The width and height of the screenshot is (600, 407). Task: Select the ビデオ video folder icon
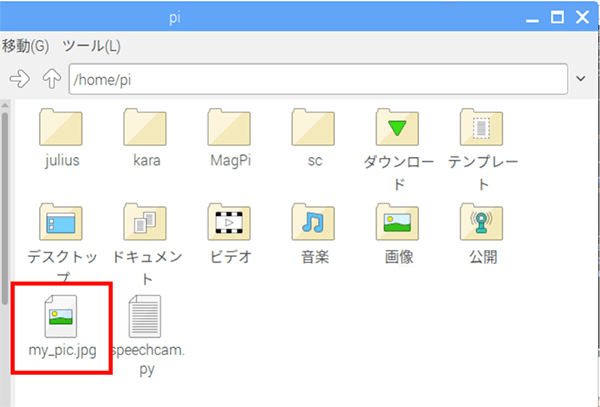(229, 222)
